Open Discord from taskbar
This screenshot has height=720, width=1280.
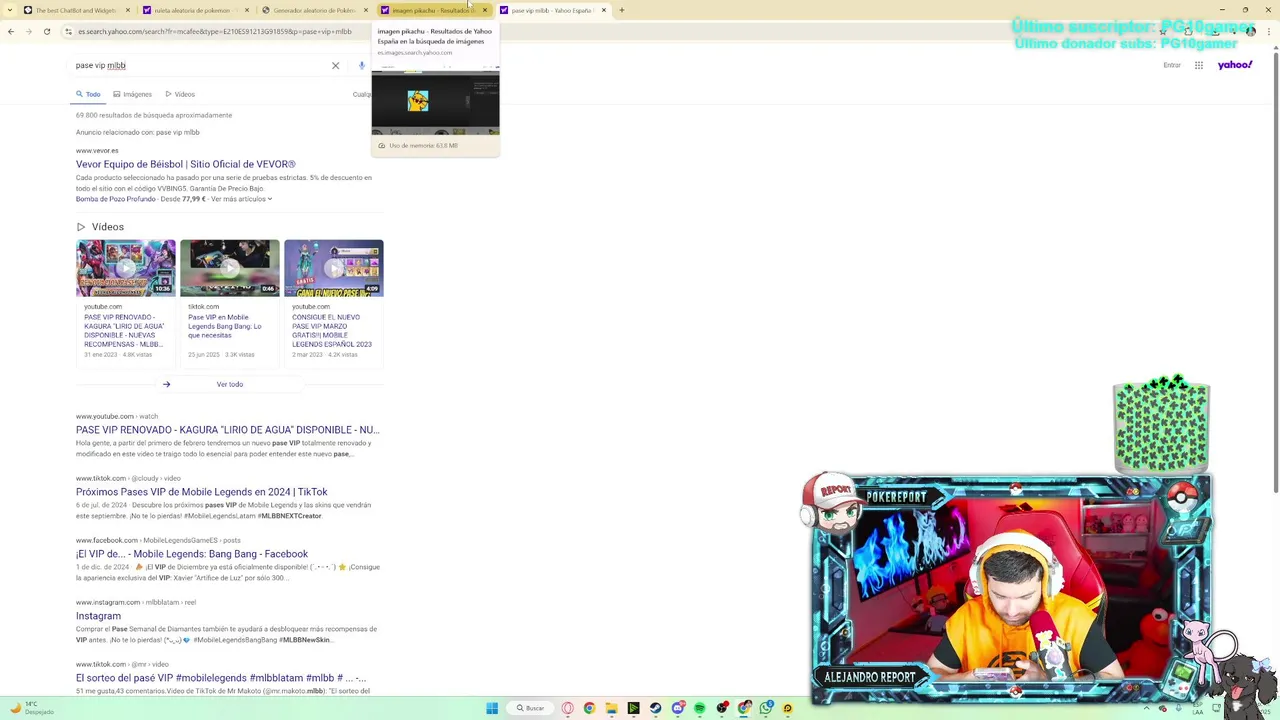(x=678, y=708)
